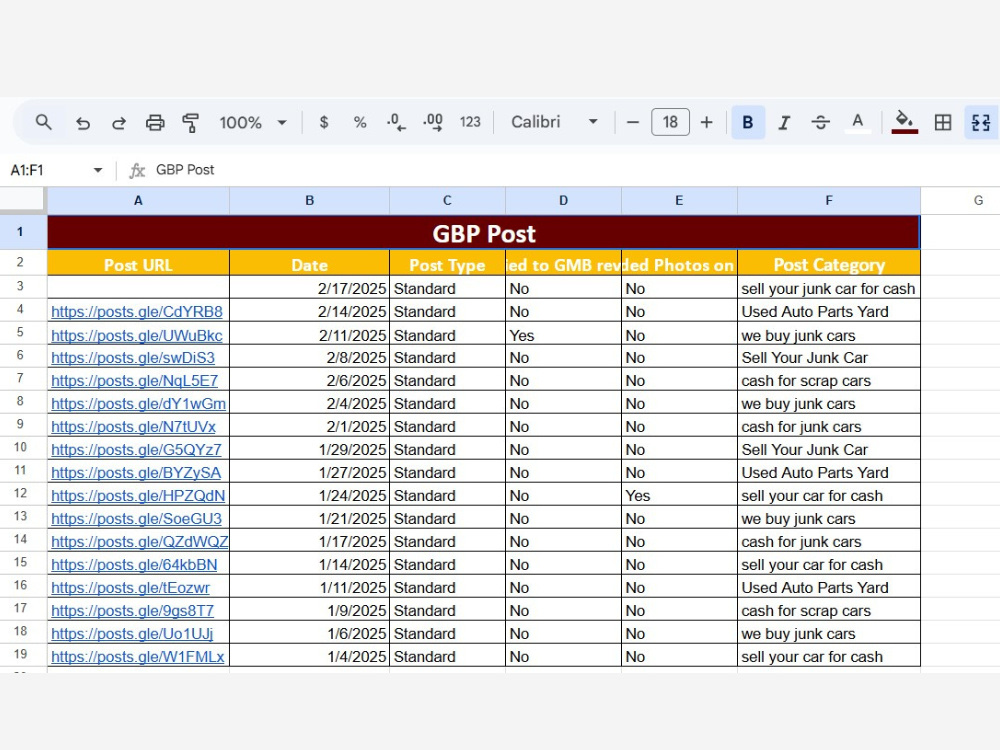The height and width of the screenshot is (750, 1000).
Task: Open link https://posts.gle/NqL5E7
Action: point(134,381)
